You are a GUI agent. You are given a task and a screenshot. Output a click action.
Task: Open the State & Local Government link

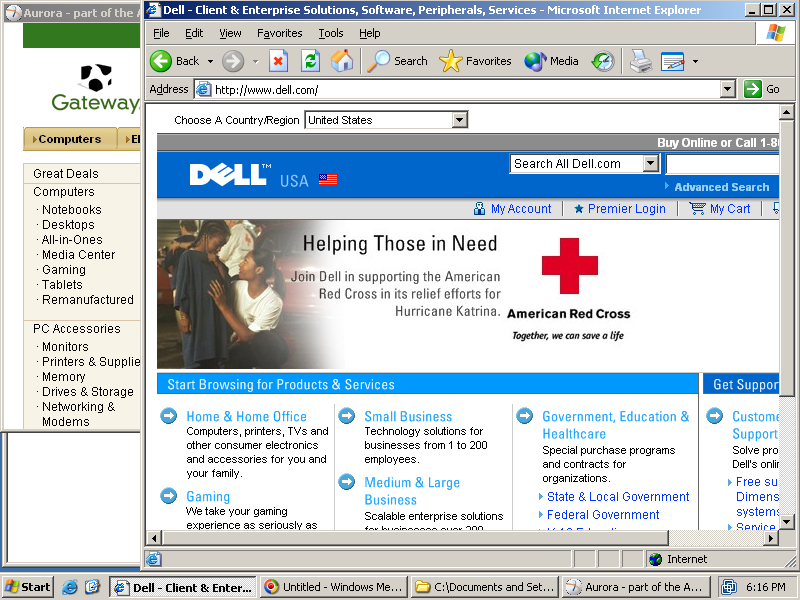click(x=618, y=496)
